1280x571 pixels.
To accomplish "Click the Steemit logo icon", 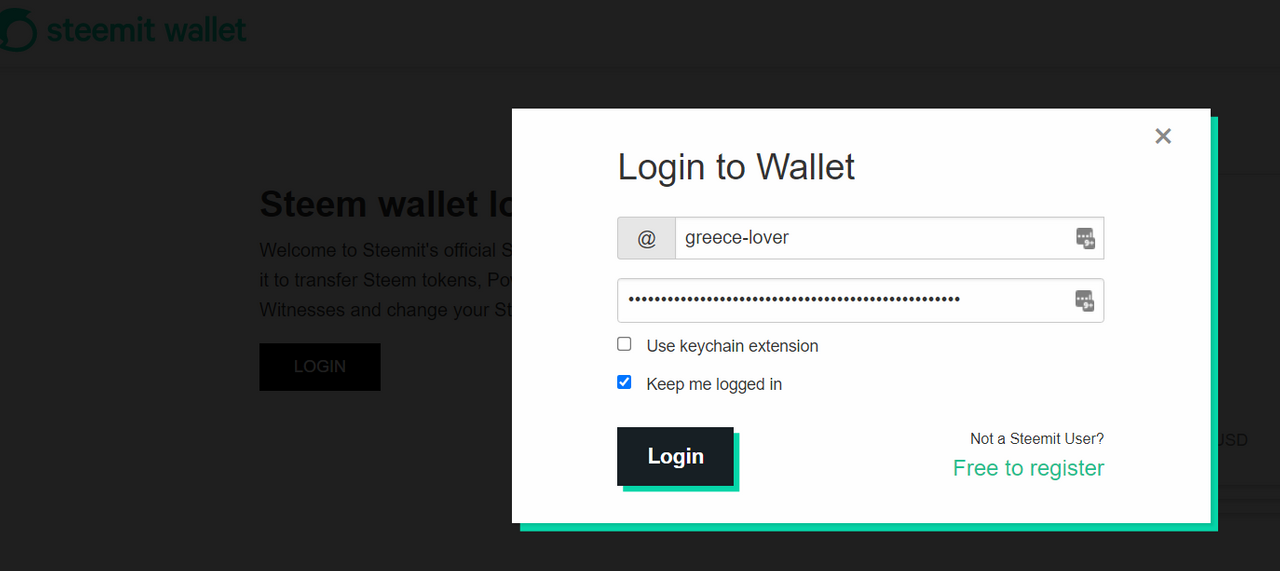I will [17, 31].
